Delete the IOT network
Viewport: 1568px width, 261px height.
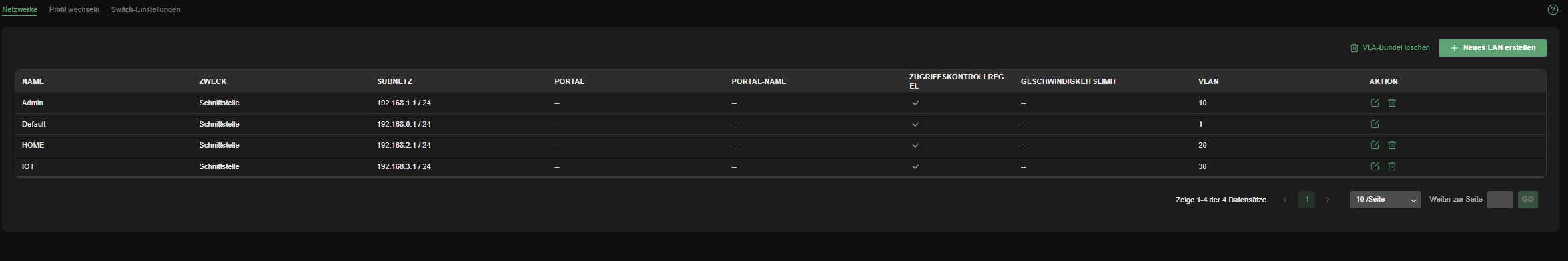click(1391, 166)
